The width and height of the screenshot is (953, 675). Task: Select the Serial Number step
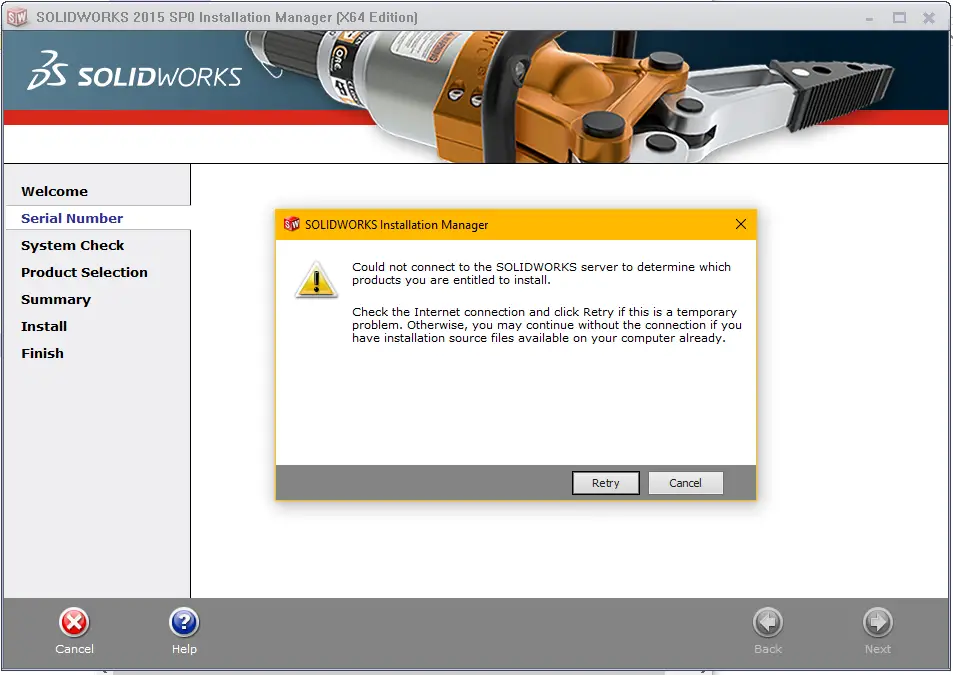click(72, 218)
